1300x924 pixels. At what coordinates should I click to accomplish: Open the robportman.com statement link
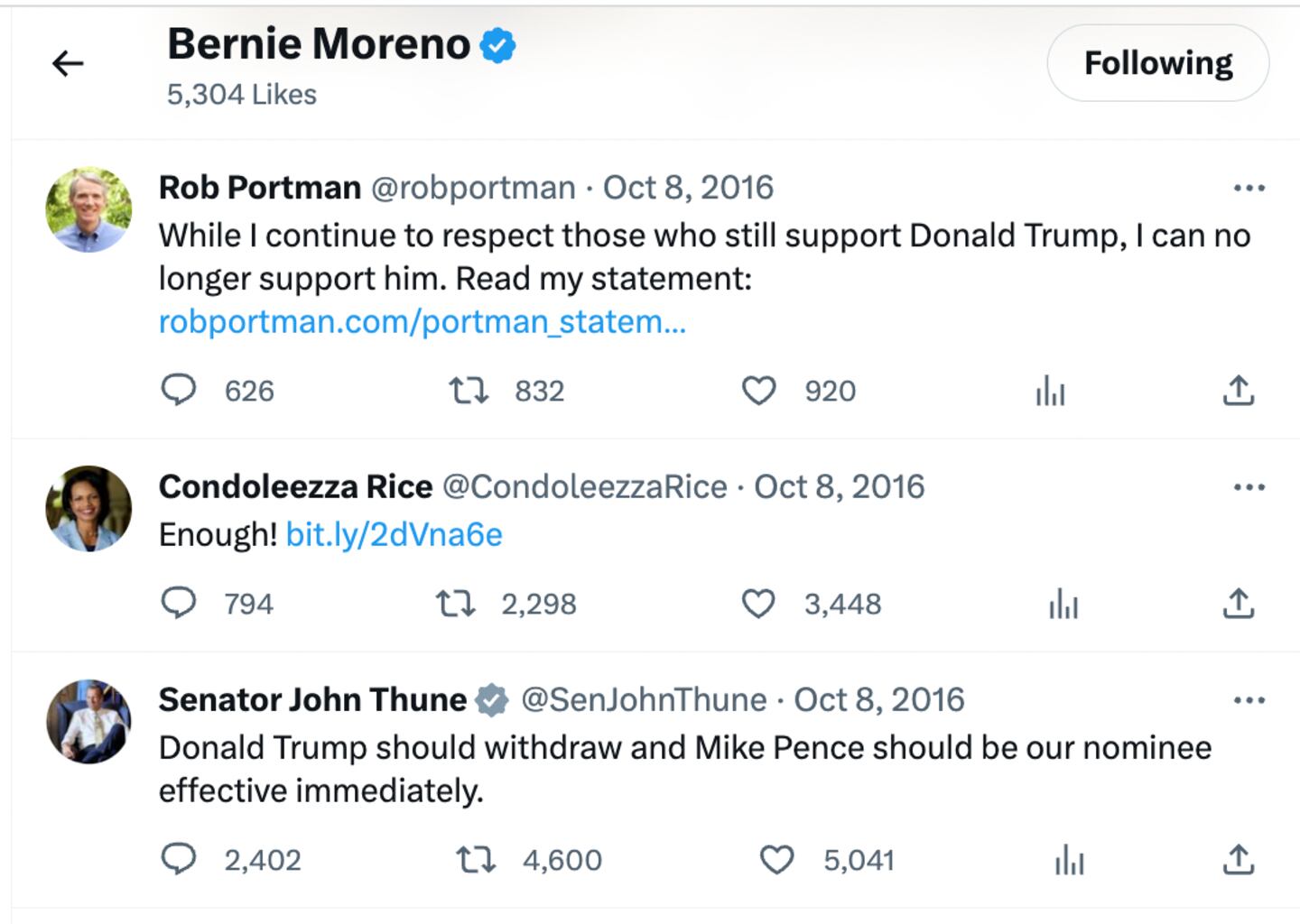(422, 321)
